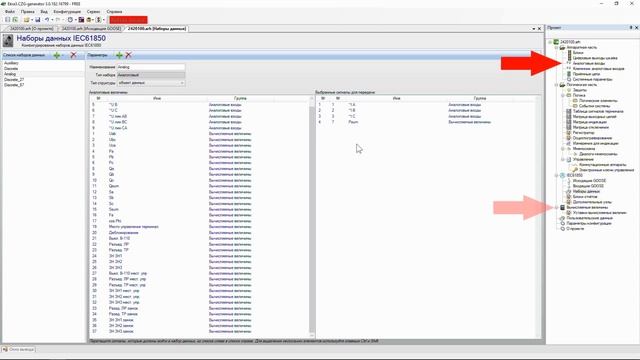640x360 pixels.
Task: Collapse the IEC61850 tree node
Action: coord(556,175)
